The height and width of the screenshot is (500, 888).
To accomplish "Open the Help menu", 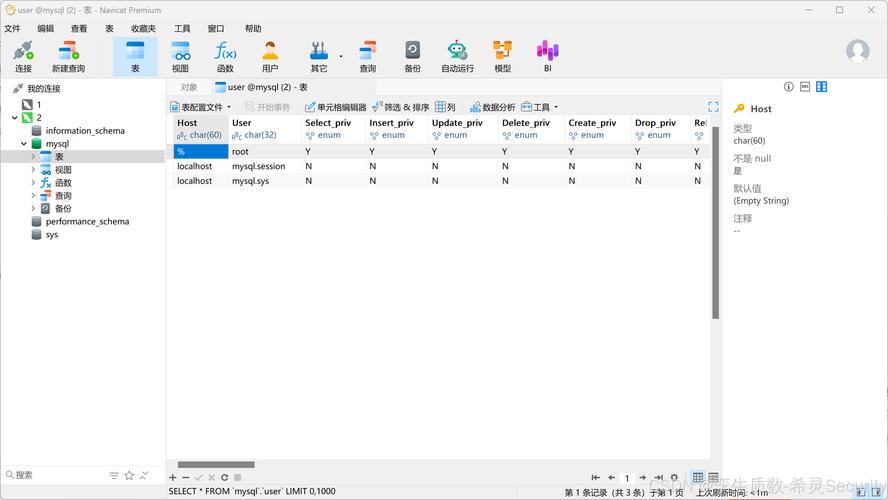I will (x=253, y=28).
